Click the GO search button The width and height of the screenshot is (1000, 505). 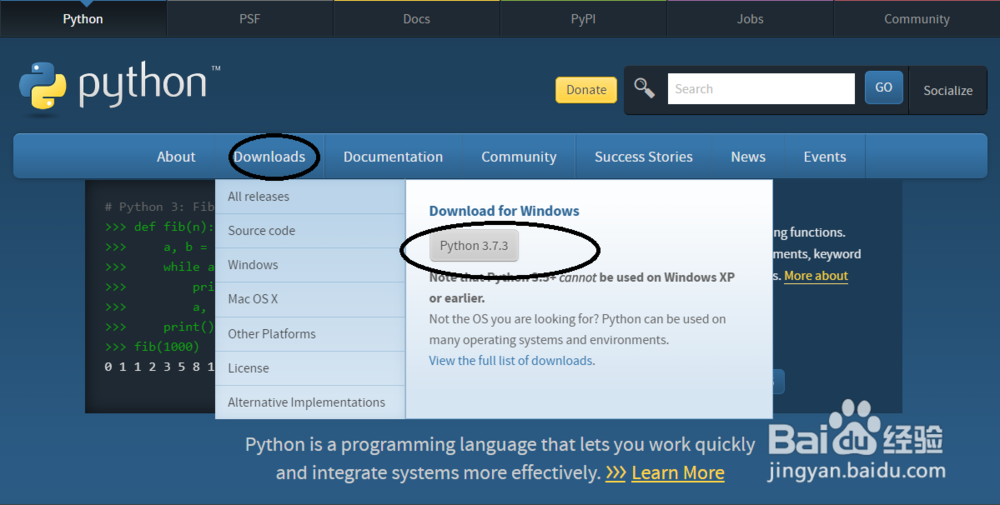tap(883, 88)
